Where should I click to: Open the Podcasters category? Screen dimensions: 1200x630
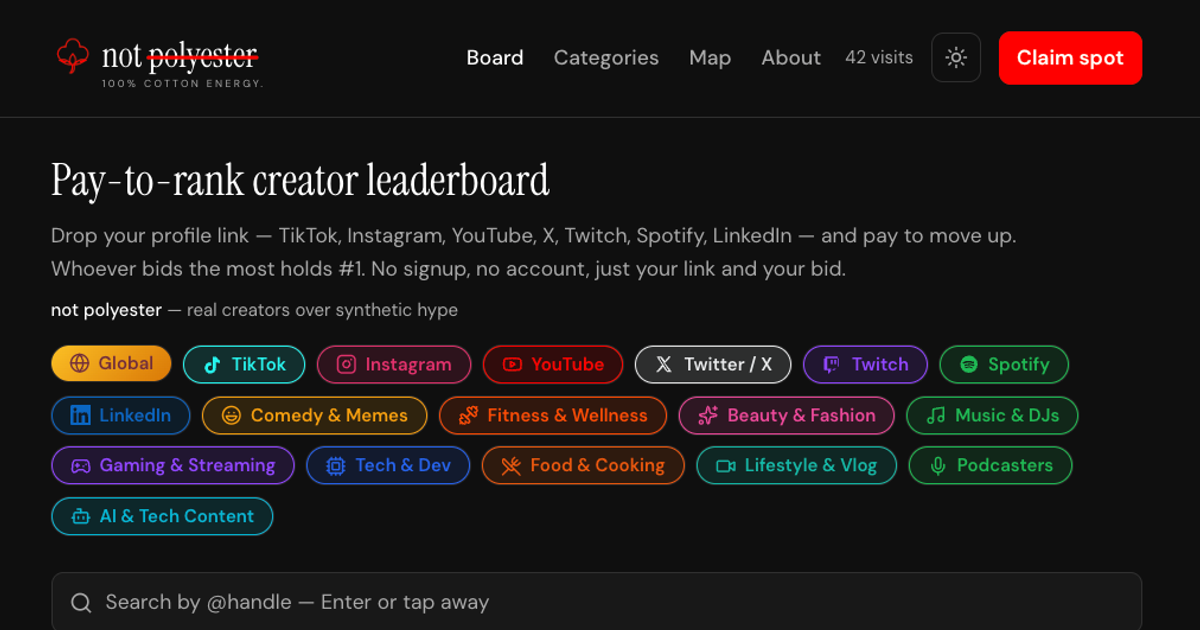(990, 465)
